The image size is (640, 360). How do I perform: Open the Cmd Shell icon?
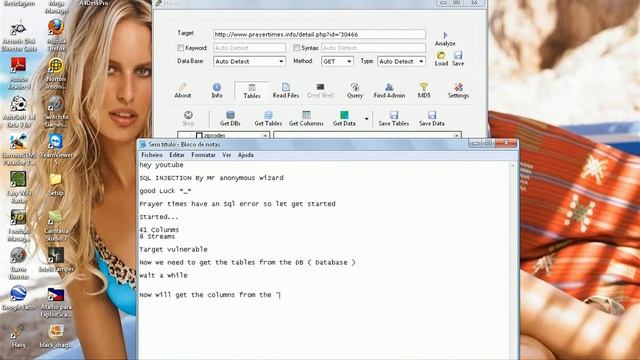click(320, 87)
